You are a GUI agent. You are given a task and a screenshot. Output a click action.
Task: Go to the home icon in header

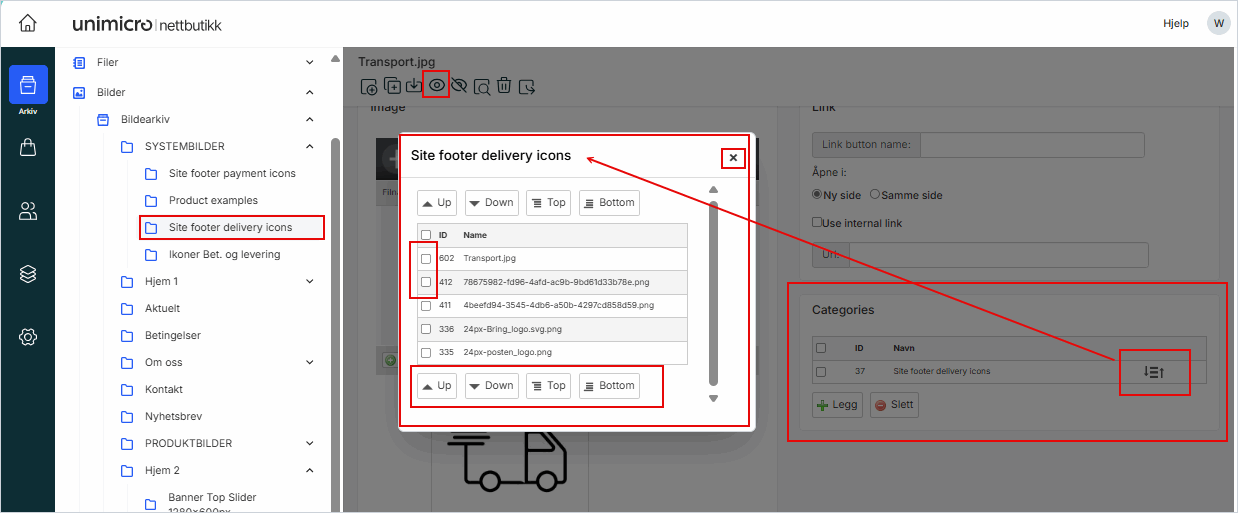(28, 23)
